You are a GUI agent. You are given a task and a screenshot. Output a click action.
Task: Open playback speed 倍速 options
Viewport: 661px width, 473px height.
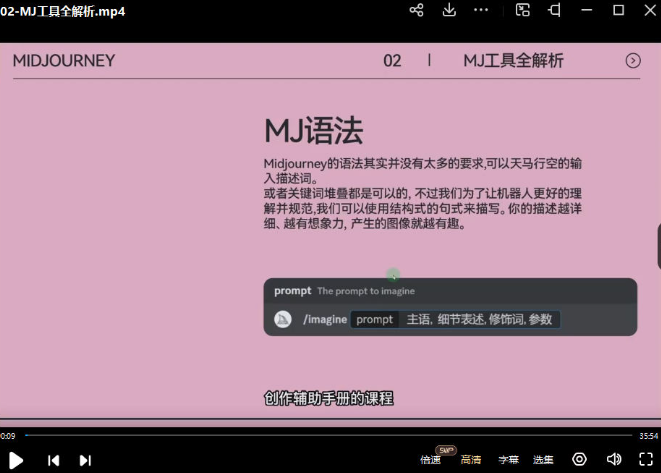click(x=430, y=460)
